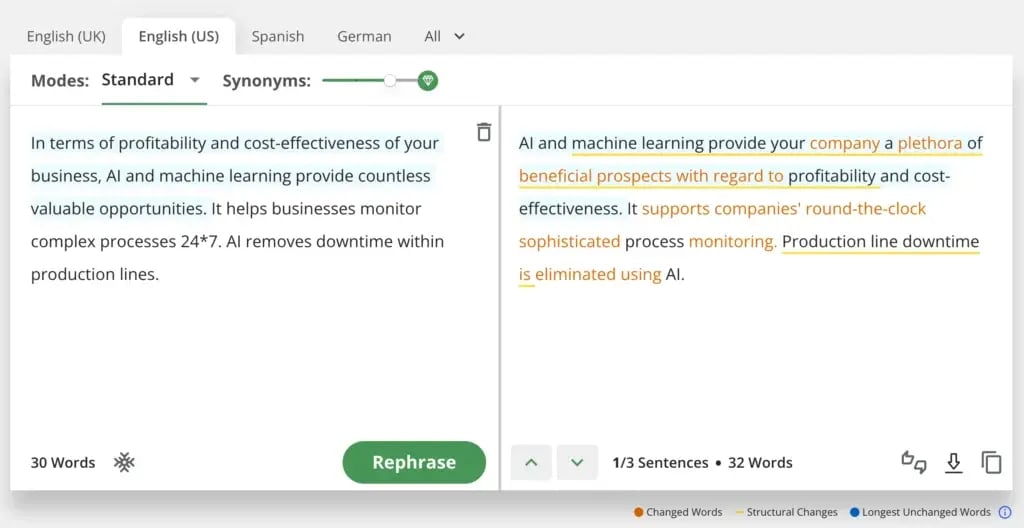Click the Structural Changes legend label
This screenshot has height=528, width=1024.
coord(791,512)
